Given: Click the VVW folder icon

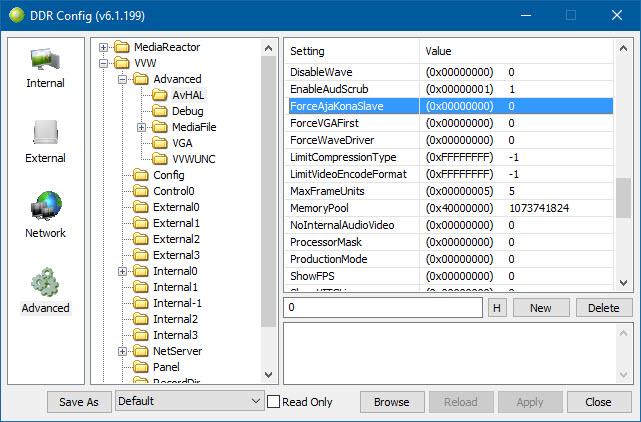Looking at the screenshot, I should pos(122,63).
